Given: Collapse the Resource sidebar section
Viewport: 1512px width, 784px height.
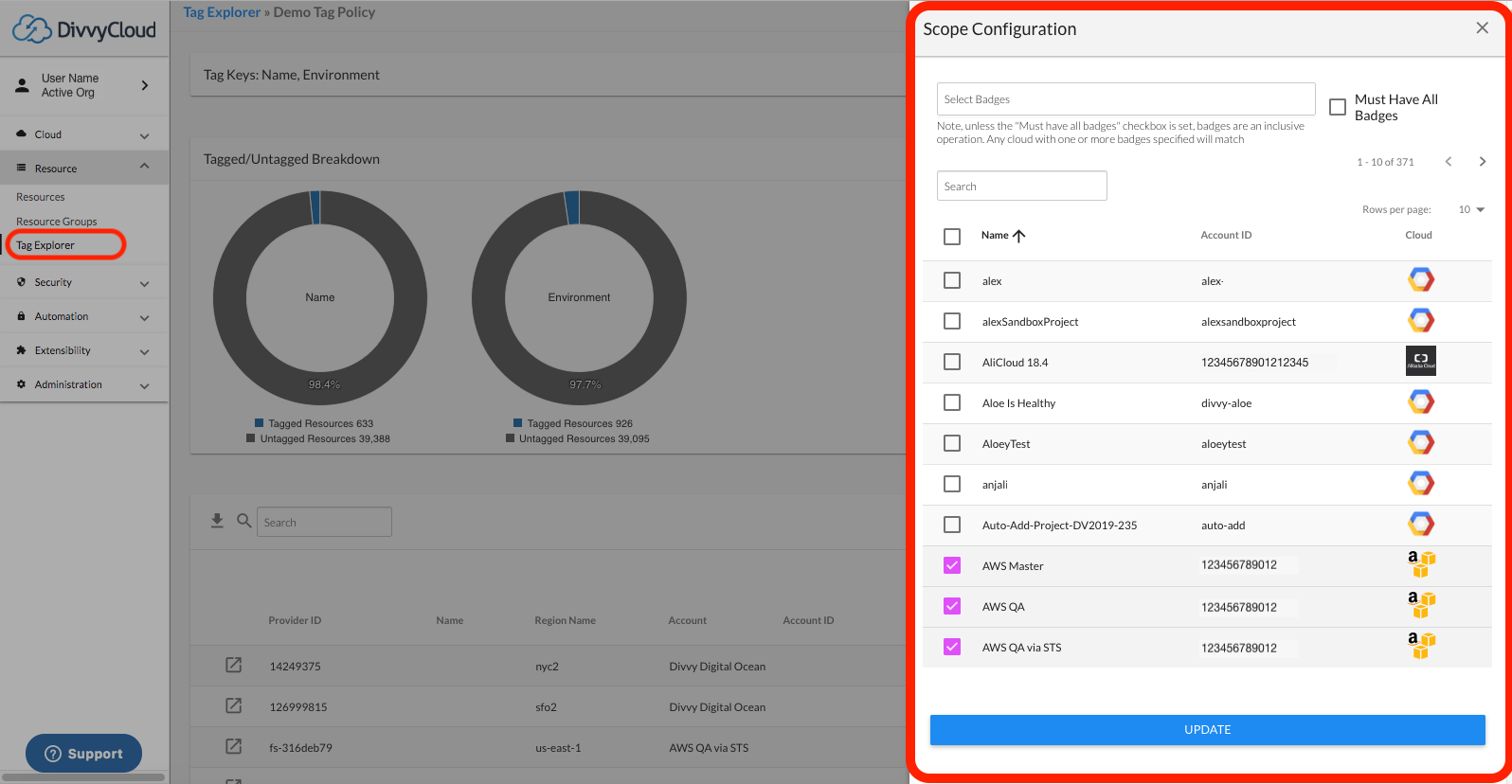Looking at the screenshot, I should tap(144, 167).
